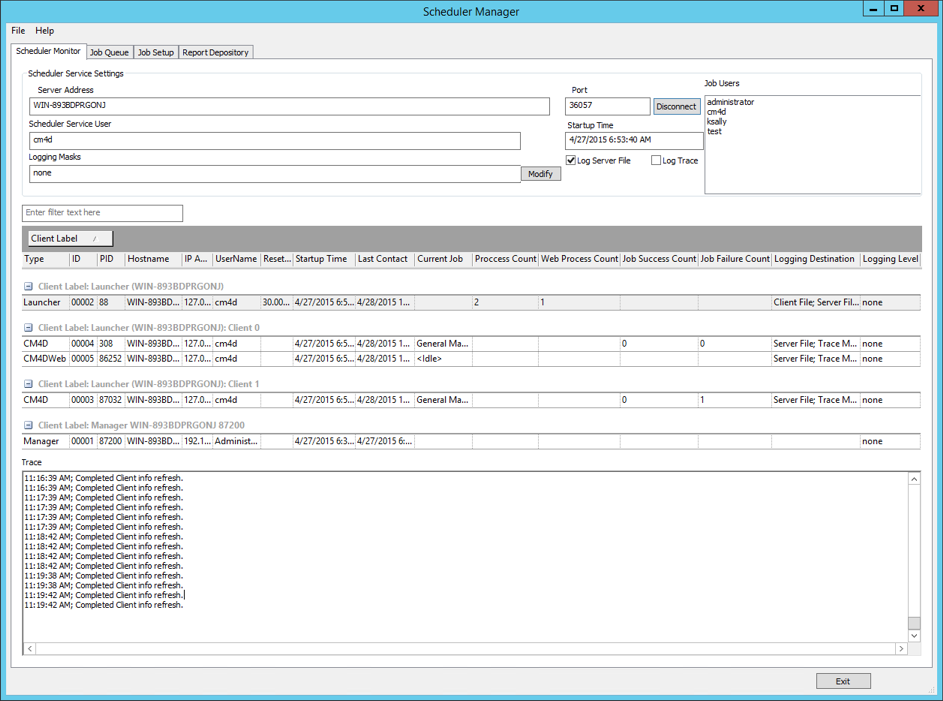The width and height of the screenshot is (943, 701).
Task: Collapse the Launcher Client 0 group
Action: pyautogui.click(x=28, y=328)
